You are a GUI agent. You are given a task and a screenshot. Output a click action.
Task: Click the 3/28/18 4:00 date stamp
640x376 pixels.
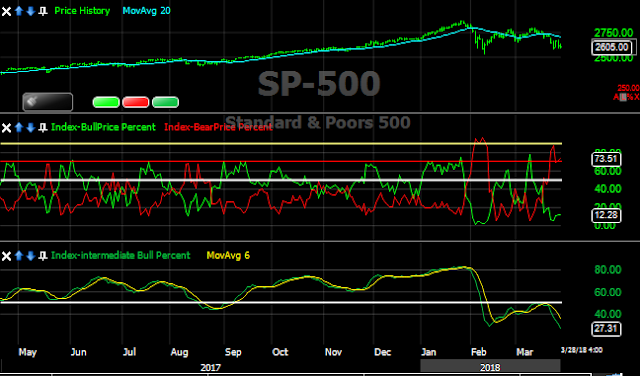click(582, 350)
